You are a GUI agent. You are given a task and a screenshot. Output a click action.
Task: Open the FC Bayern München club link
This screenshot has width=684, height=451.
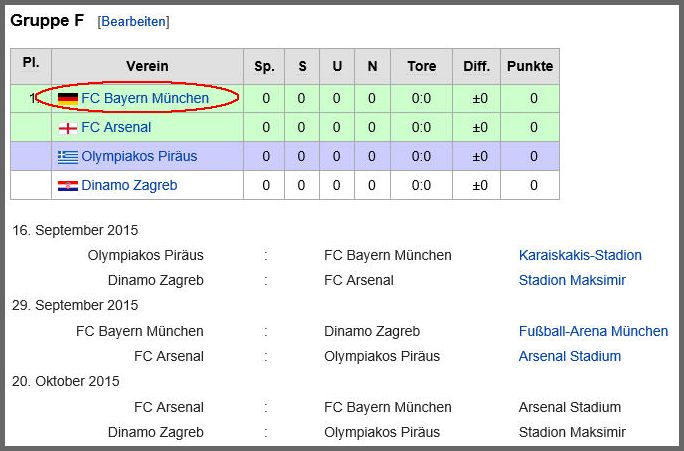point(145,98)
